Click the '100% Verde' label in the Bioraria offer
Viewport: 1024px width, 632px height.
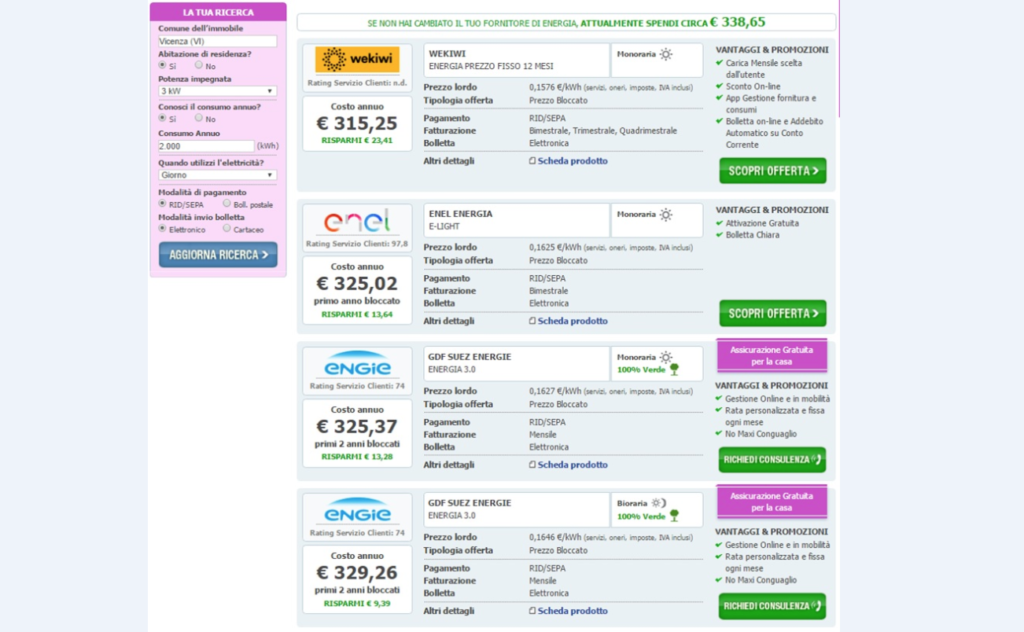point(641,516)
